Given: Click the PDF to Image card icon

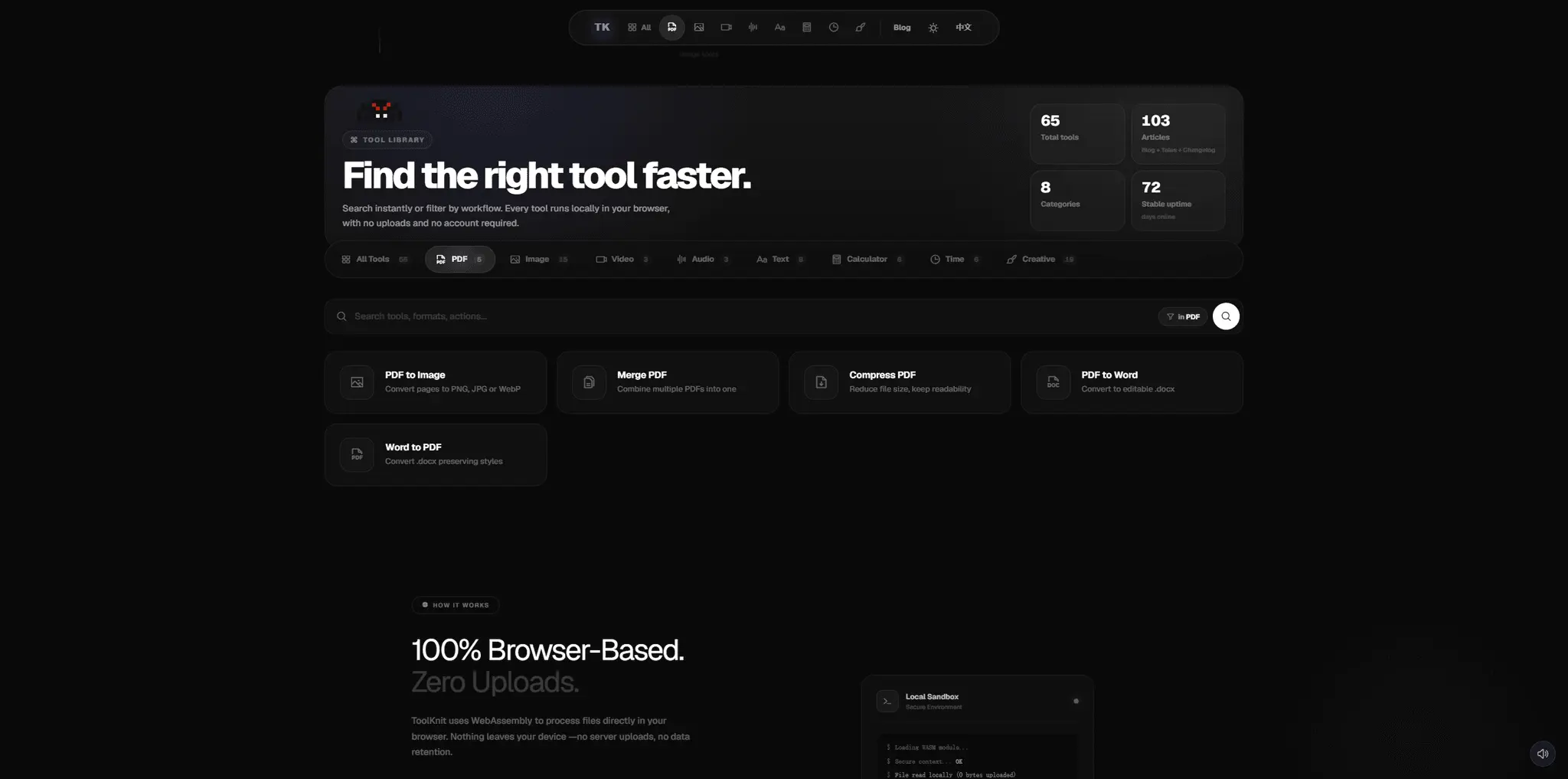Looking at the screenshot, I should (x=357, y=382).
